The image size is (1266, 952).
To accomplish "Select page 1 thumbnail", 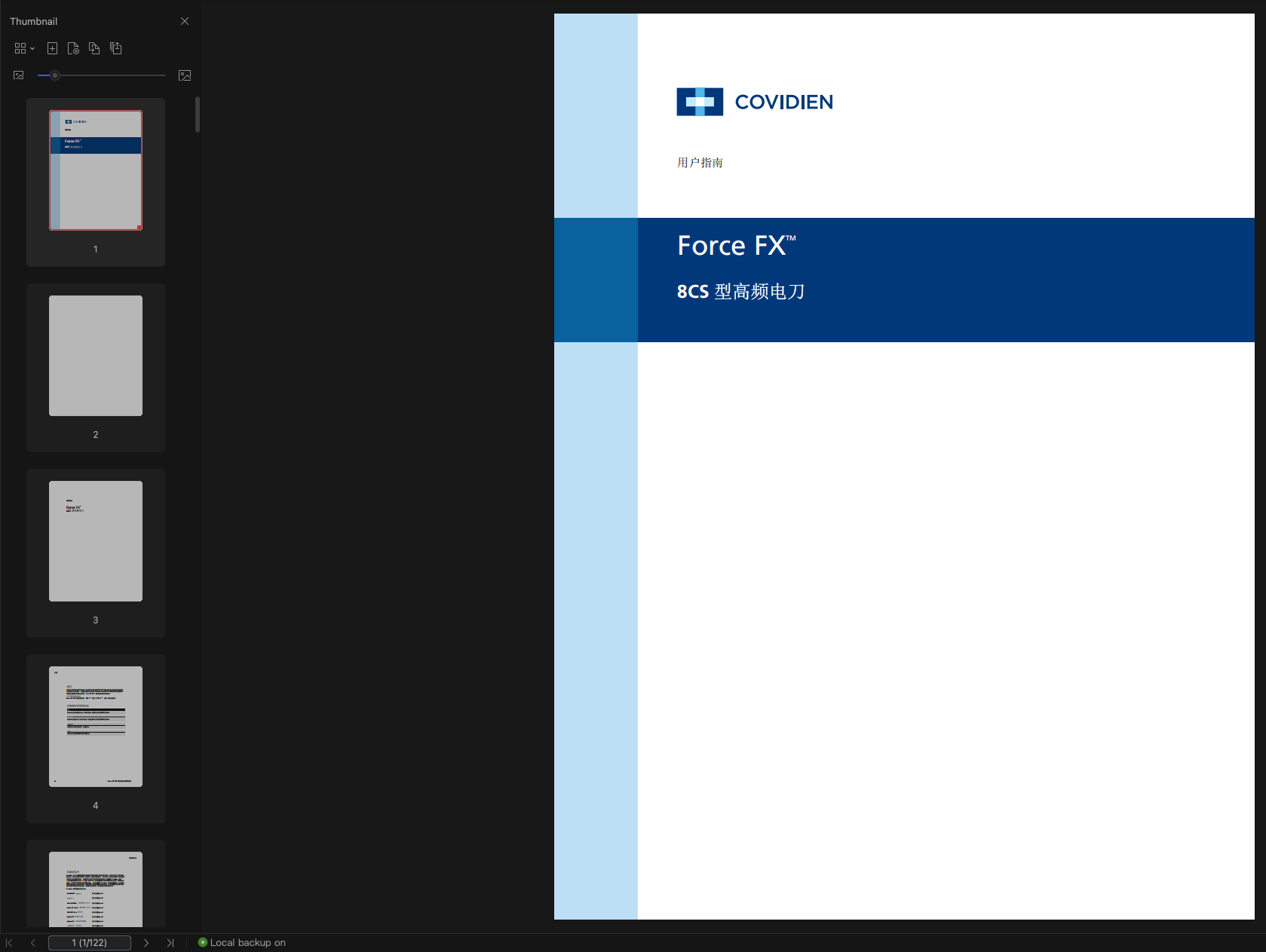I will coord(96,170).
